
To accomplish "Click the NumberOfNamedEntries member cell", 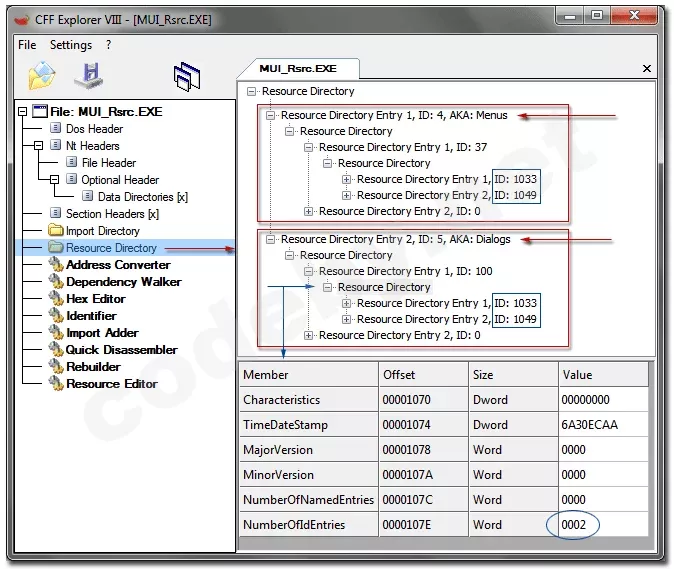I will [309, 499].
